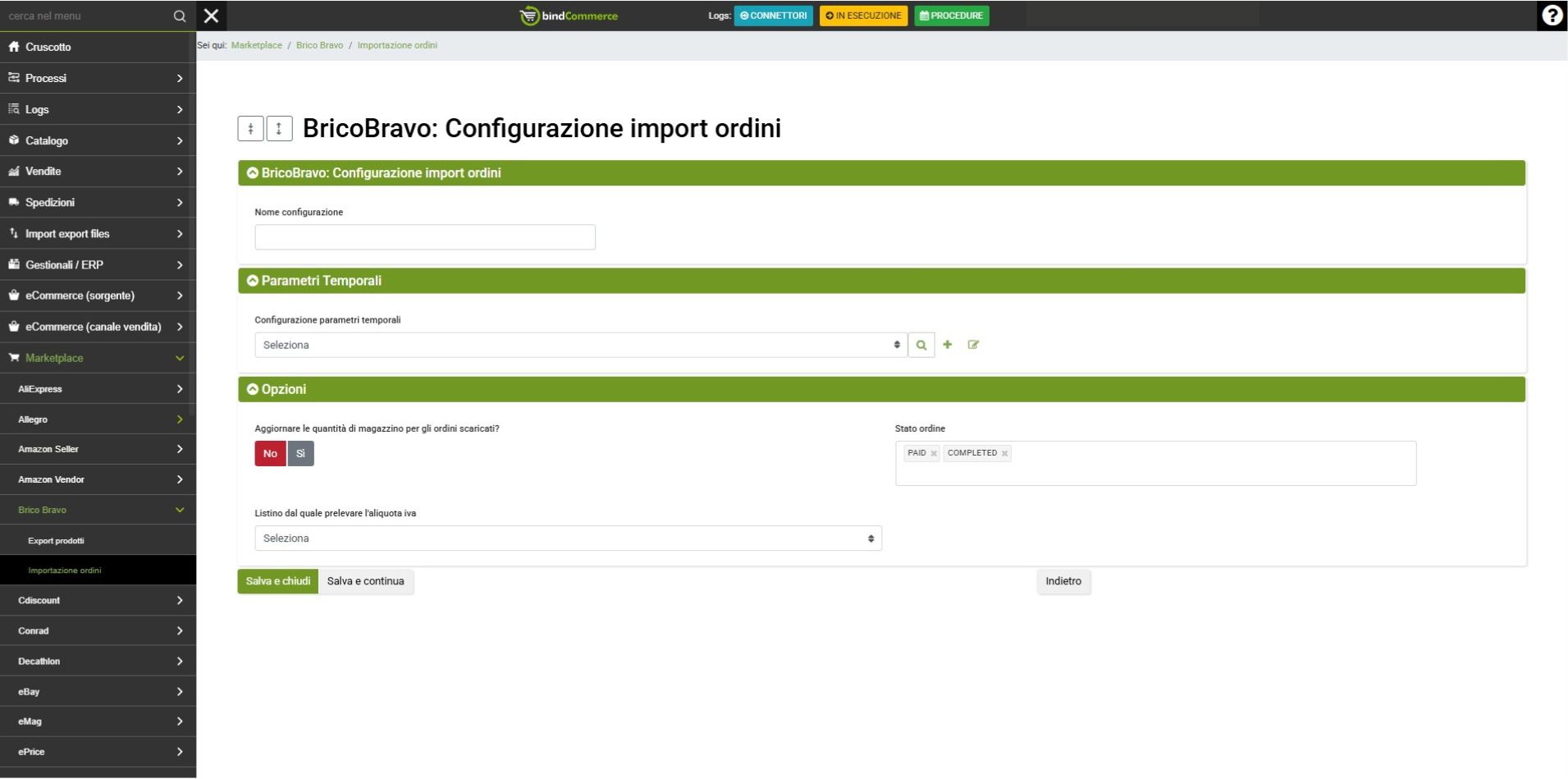Remove the COMPLETED tag from Stato ordine
The image size is (1568, 779).
pyautogui.click(x=1004, y=454)
